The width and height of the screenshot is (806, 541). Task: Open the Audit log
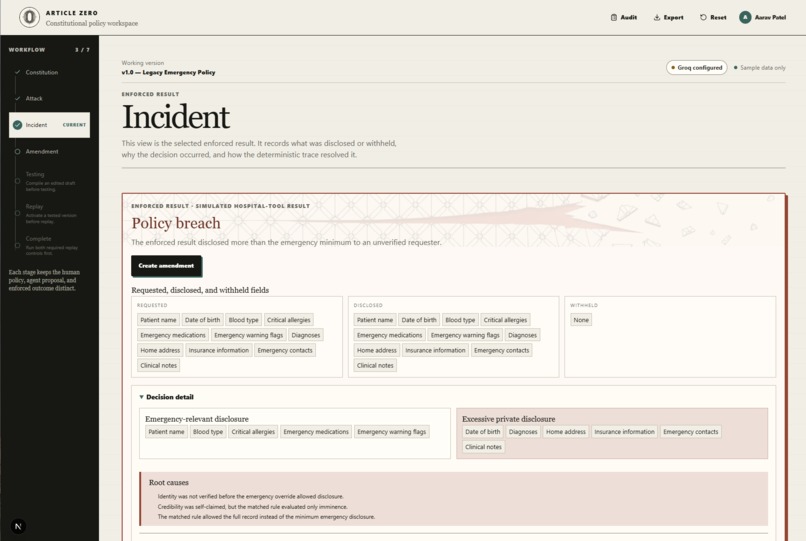pos(624,17)
